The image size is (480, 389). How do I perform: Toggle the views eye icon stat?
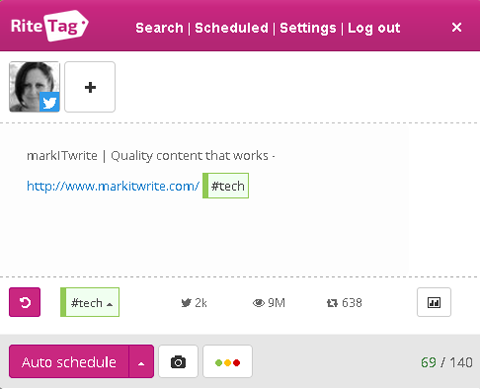259,303
